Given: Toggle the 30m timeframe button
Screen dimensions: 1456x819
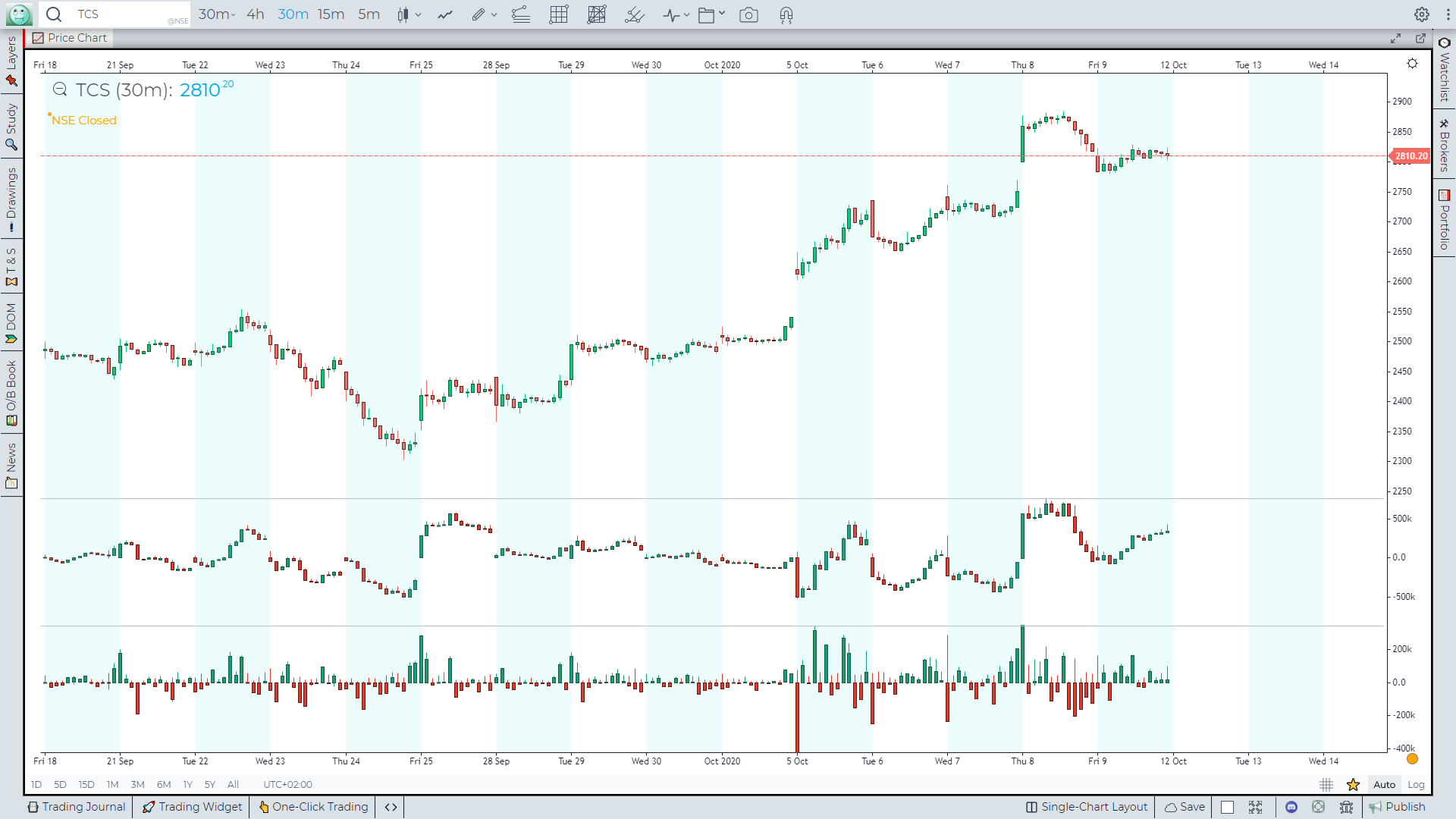Looking at the screenshot, I should click(x=292, y=15).
